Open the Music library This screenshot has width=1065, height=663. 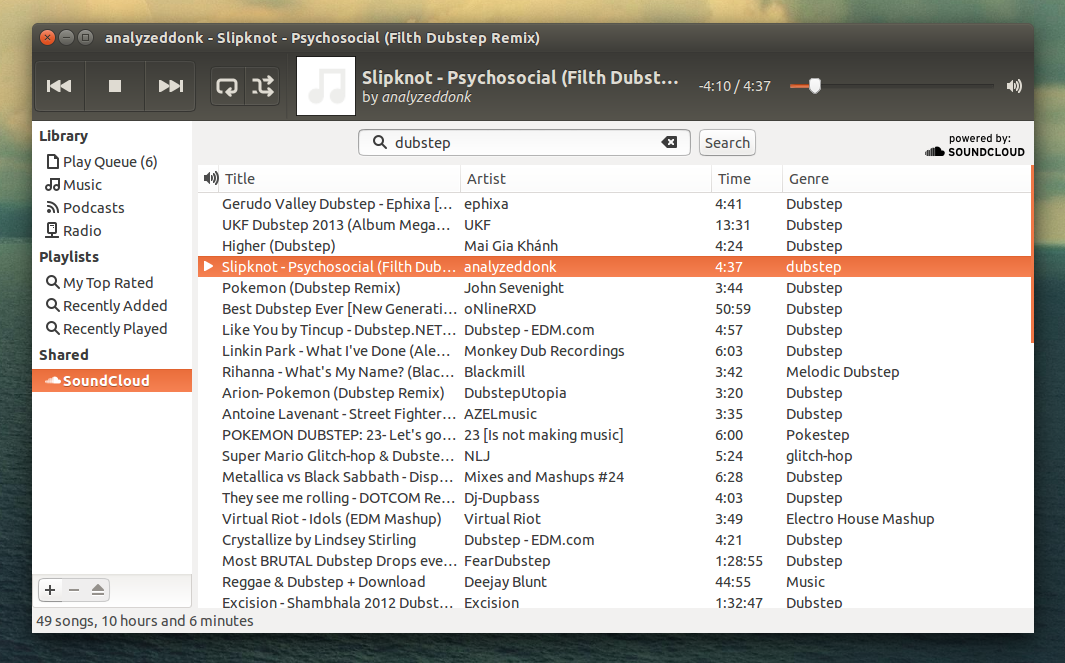pos(81,184)
